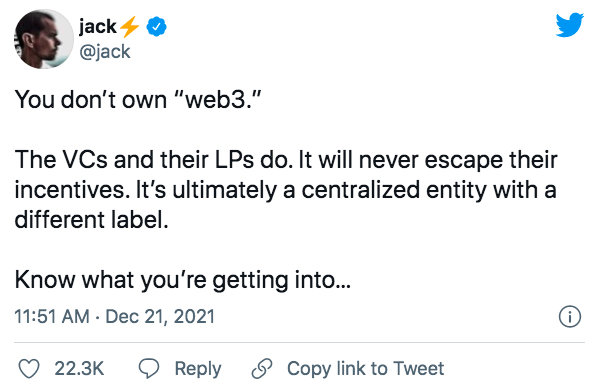Click the line Know what you're getting into

click(x=183, y=281)
